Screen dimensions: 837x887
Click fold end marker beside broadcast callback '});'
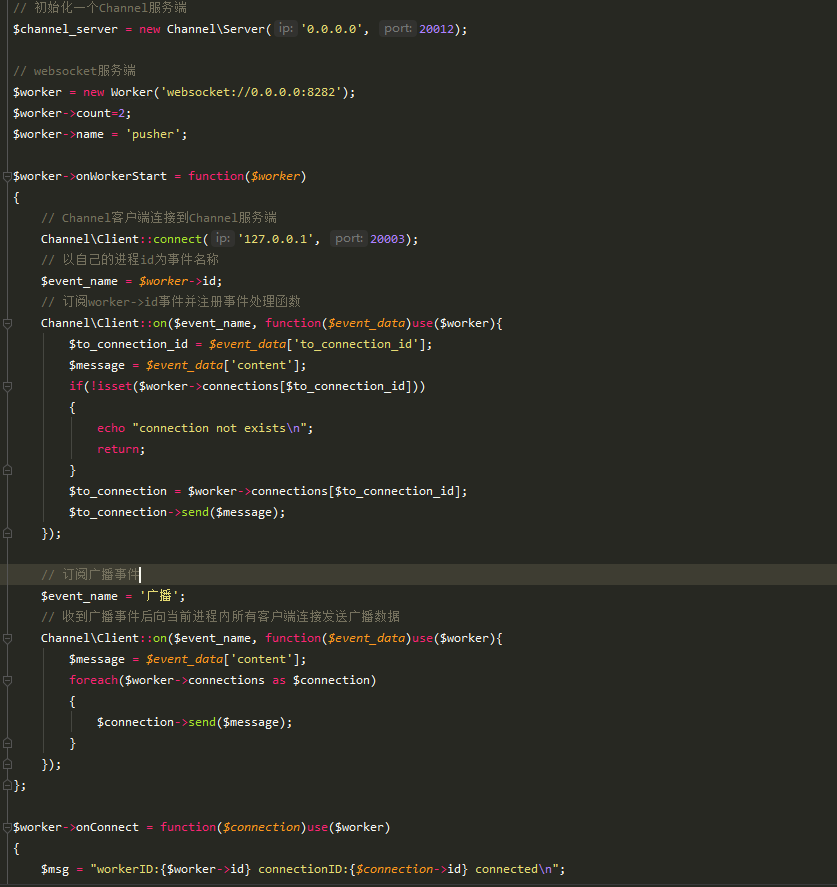(x=7, y=764)
